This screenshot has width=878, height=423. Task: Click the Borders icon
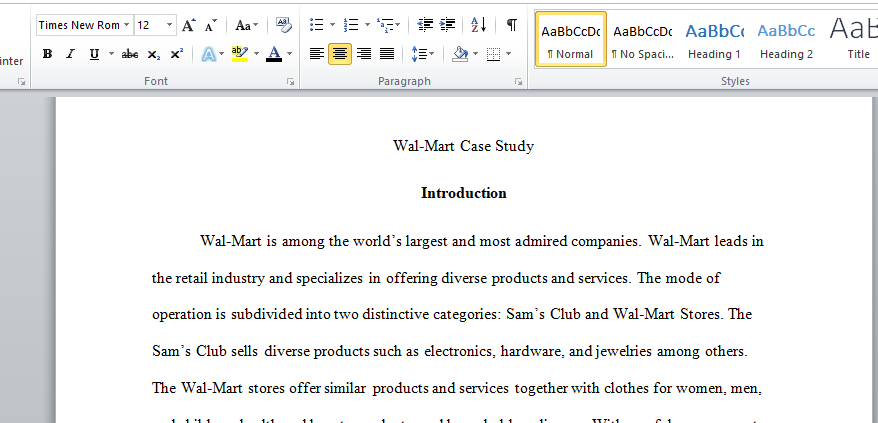[493, 54]
